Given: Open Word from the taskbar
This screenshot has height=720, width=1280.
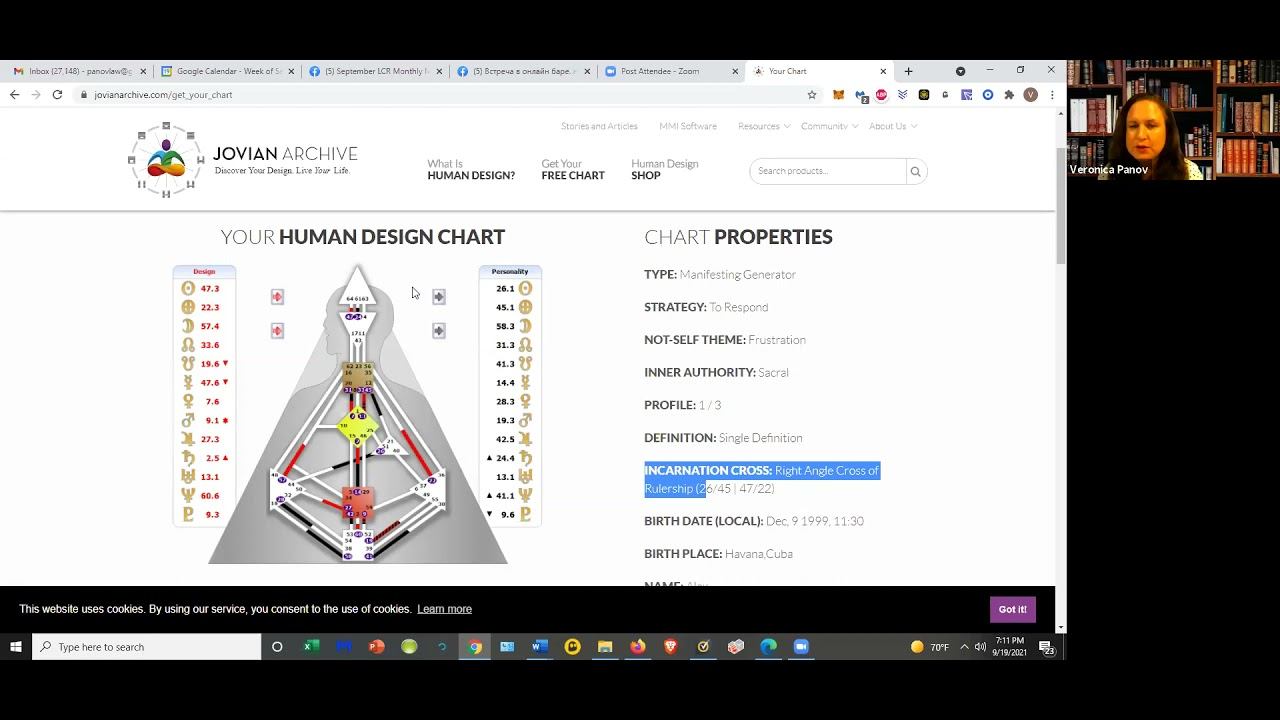Looking at the screenshot, I should (539, 647).
